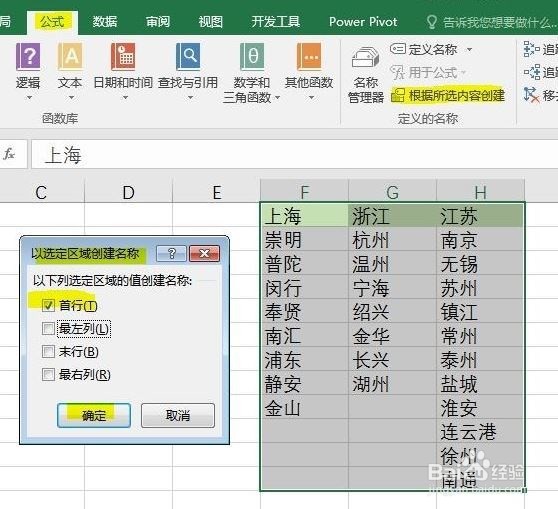Screen dimensions: 558x509
Task: Select cell containing 浦东
Action: 304,360
